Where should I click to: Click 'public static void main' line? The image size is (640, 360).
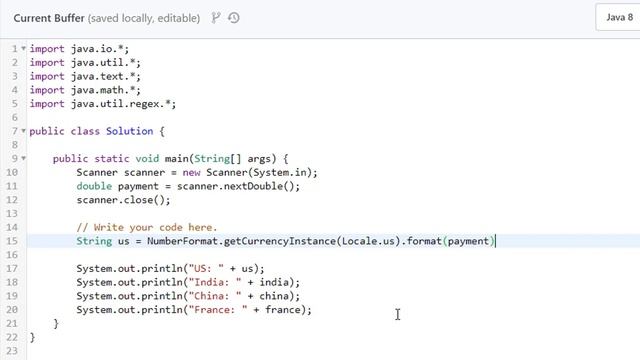pyautogui.click(x=171, y=159)
